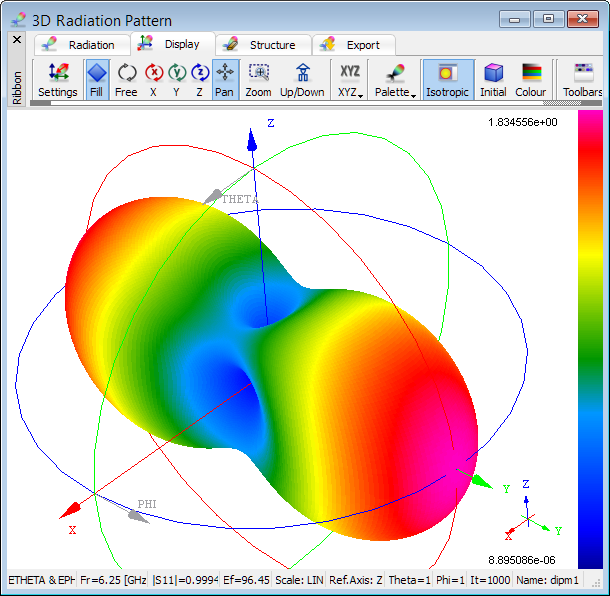Toggle the Isotropic display option

[x=447, y=79]
